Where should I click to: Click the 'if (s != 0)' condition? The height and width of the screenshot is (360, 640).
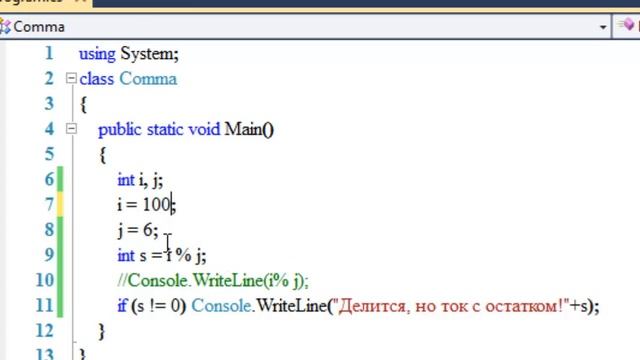tap(152, 306)
